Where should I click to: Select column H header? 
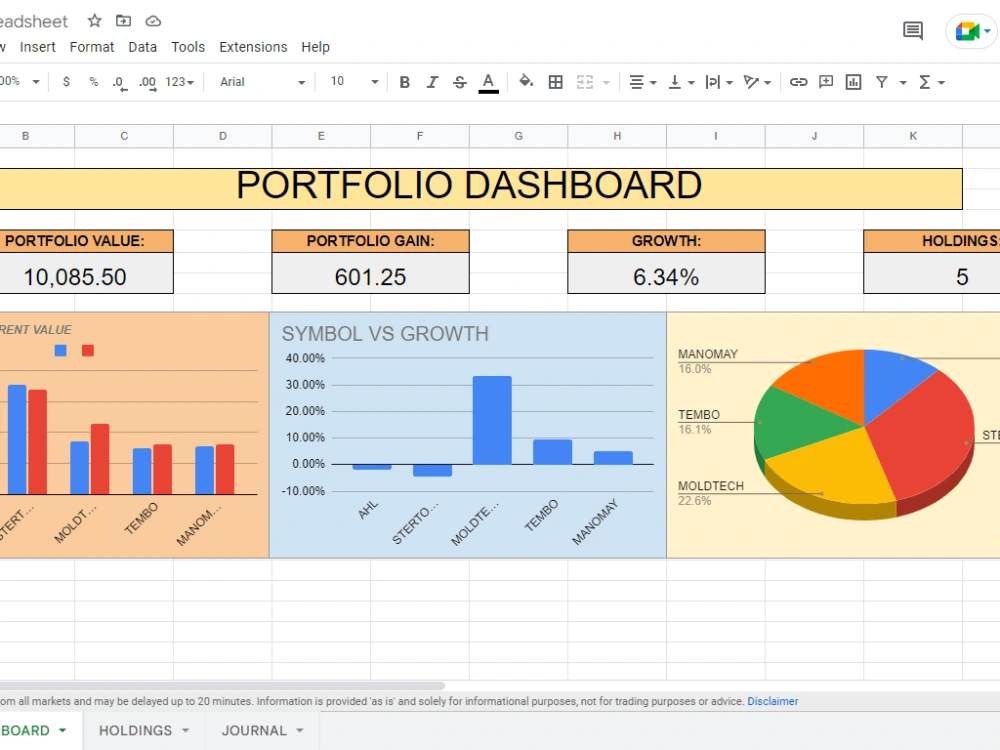coord(617,136)
